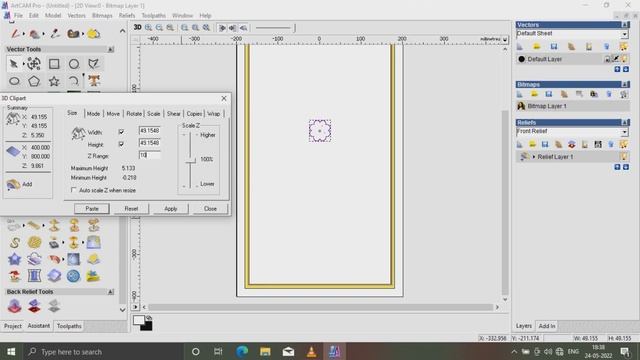Click the round blue texture relief icon

click(x=73, y=276)
